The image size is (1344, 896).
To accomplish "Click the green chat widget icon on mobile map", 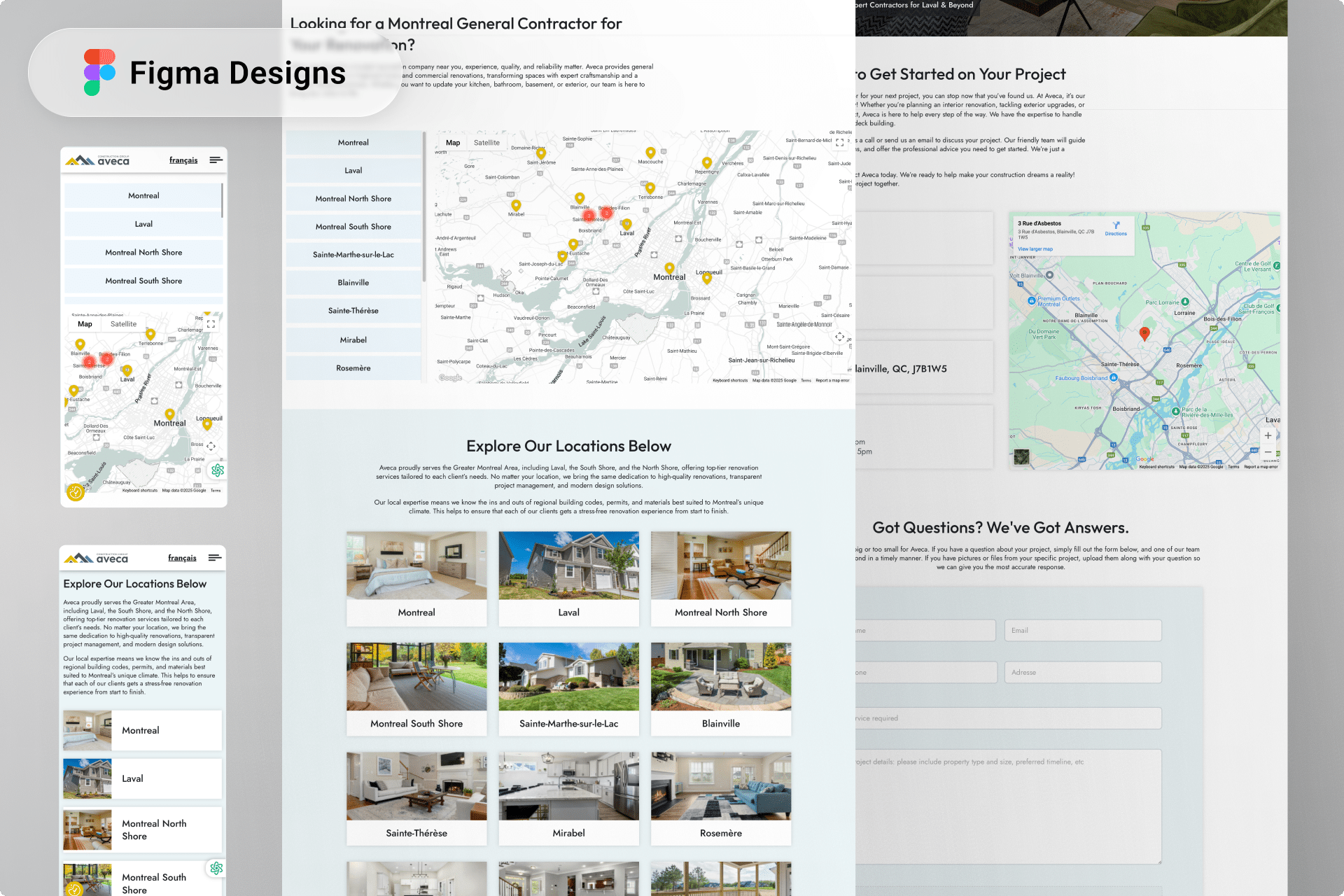I will pos(218,470).
